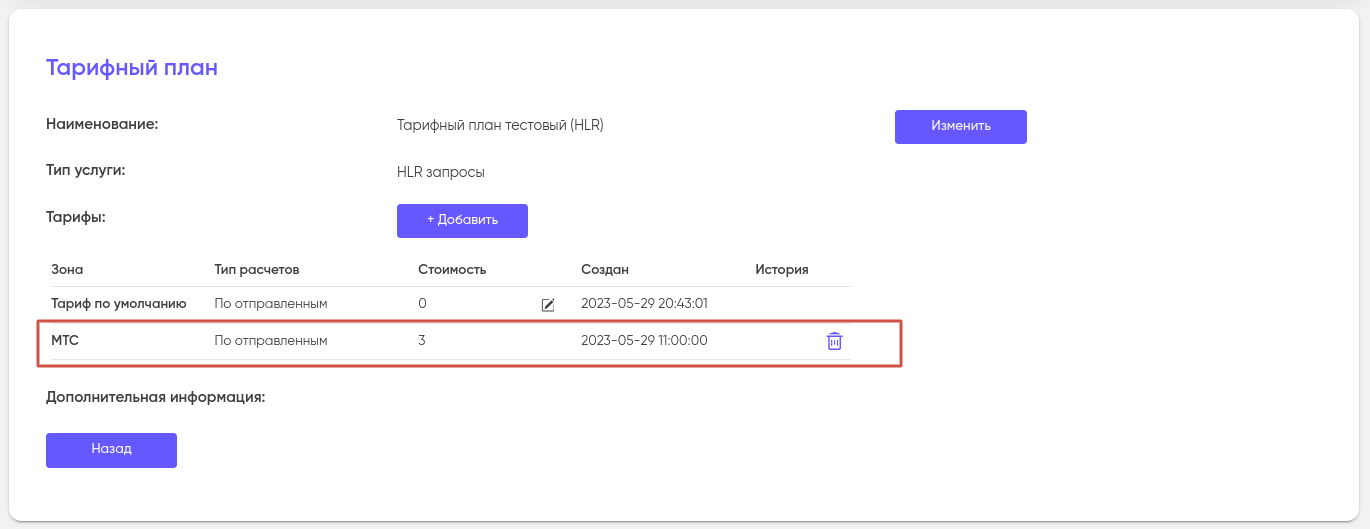Click the История column header

(x=781, y=270)
